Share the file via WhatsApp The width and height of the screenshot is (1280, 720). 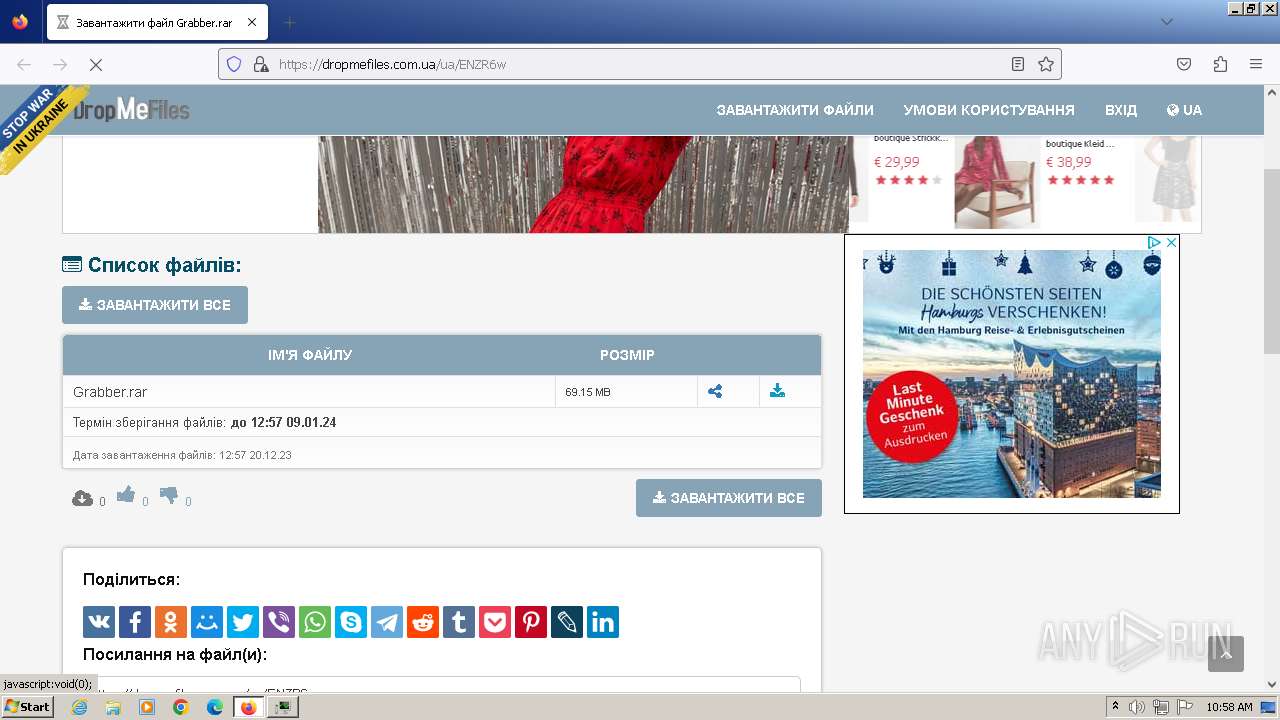point(315,622)
